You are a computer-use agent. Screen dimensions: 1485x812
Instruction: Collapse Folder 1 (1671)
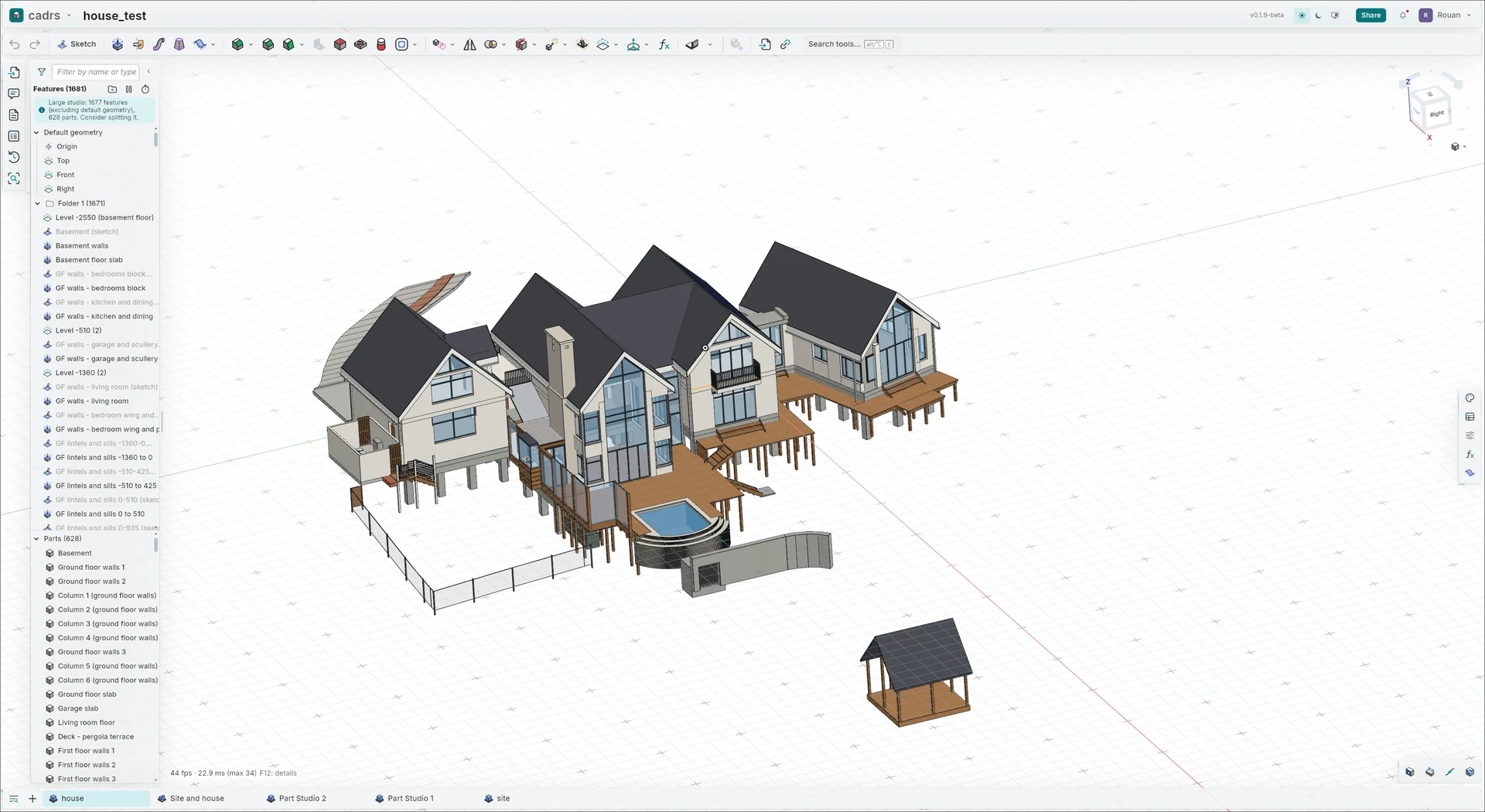click(x=37, y=203)
